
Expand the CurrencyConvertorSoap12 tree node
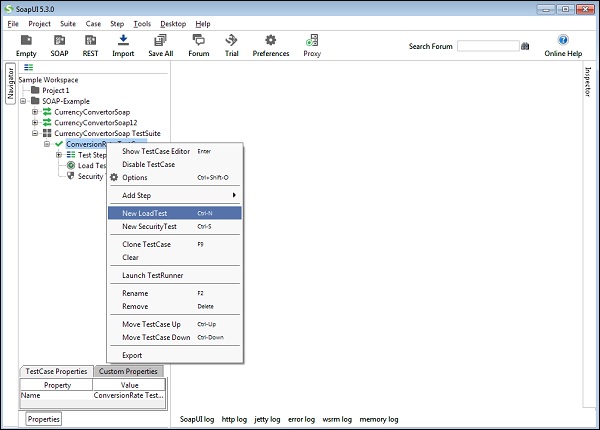[35, 122]
